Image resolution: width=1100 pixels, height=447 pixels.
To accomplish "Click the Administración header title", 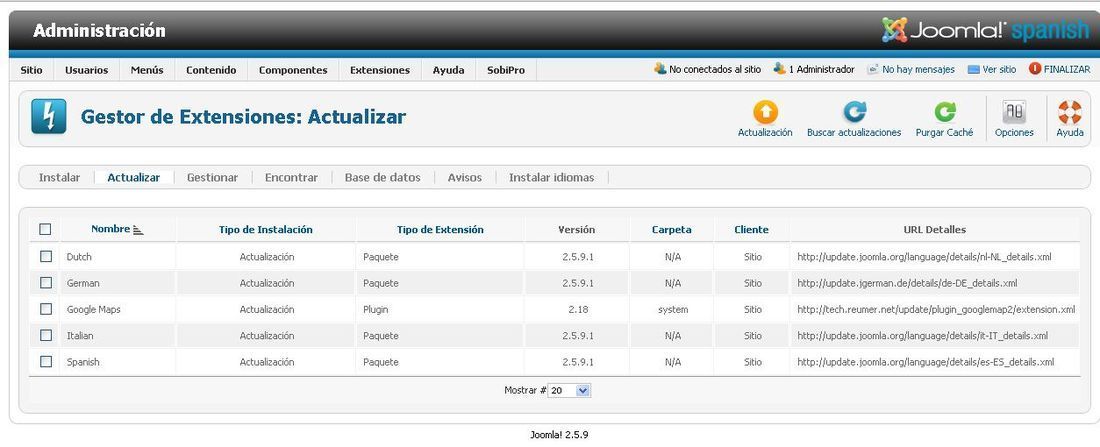I will click(x=99, y=31).
